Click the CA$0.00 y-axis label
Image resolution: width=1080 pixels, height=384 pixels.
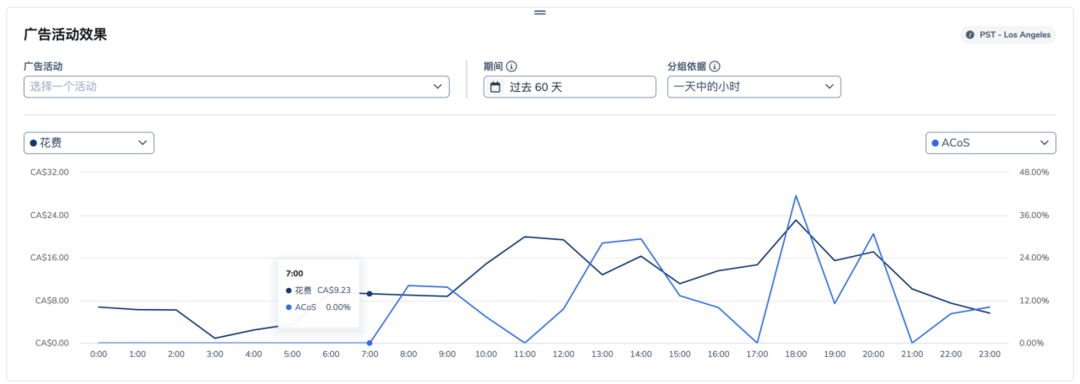(52, 343)
